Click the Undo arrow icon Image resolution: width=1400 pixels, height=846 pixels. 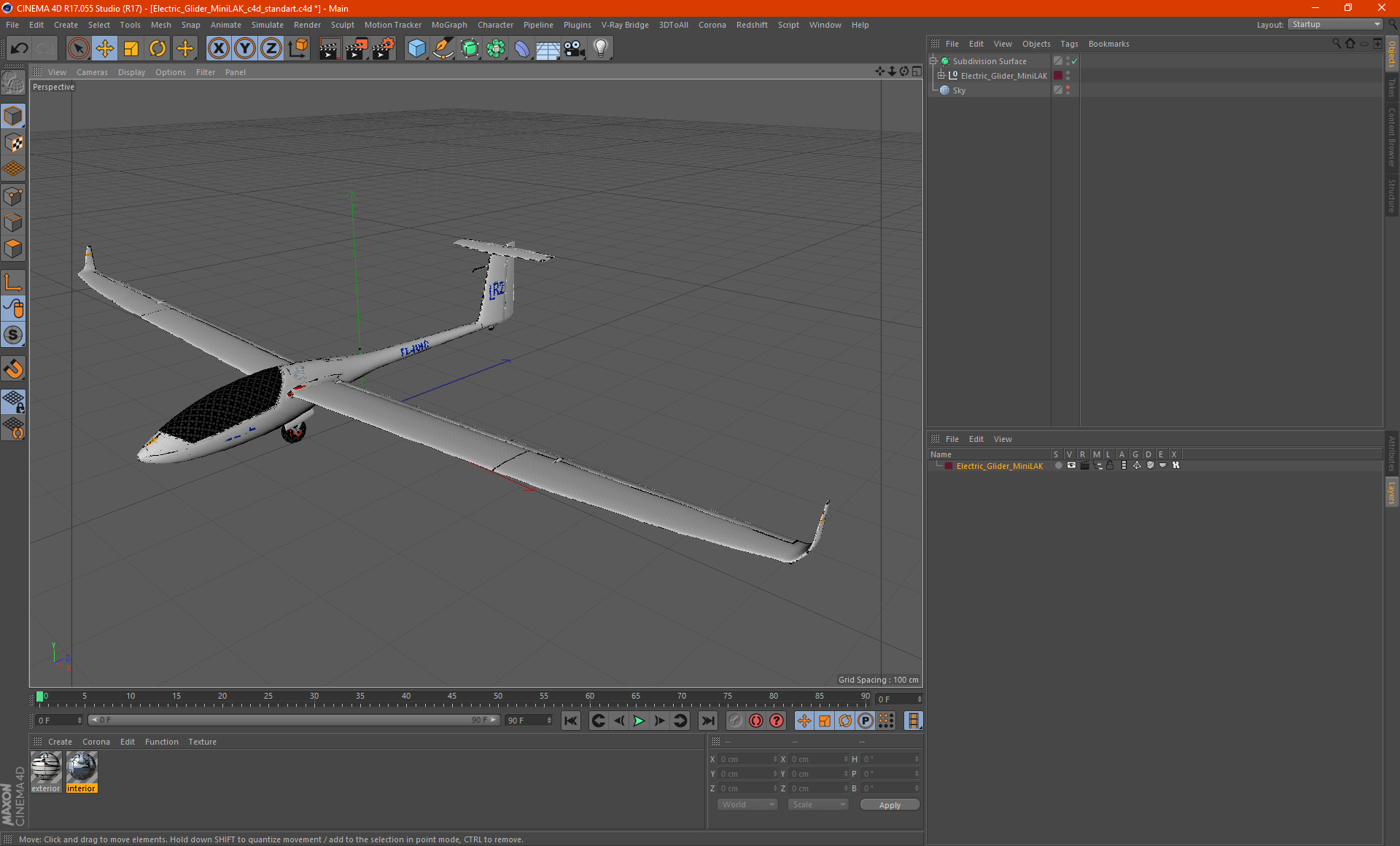tap(19, 49)
